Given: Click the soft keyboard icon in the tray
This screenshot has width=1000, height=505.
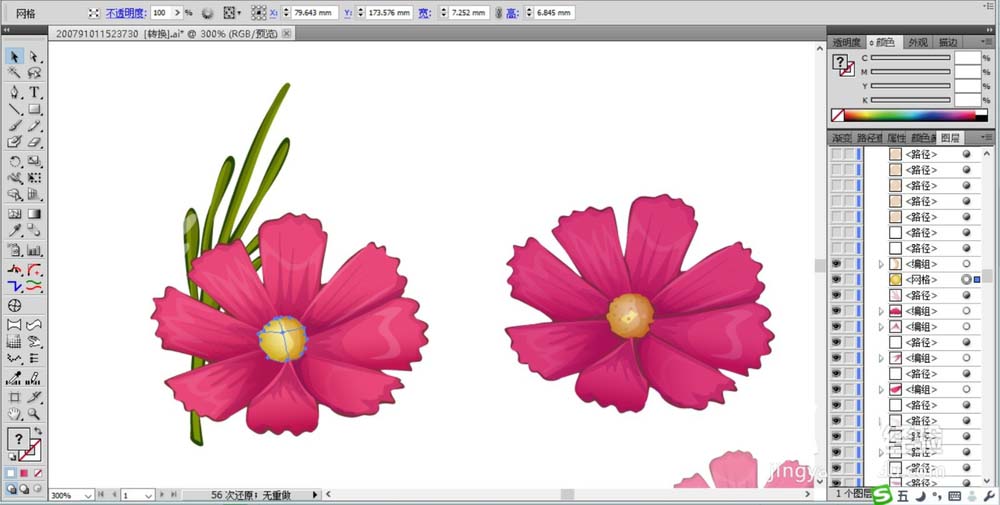Looking at the screenshot, I should (955, 495).
